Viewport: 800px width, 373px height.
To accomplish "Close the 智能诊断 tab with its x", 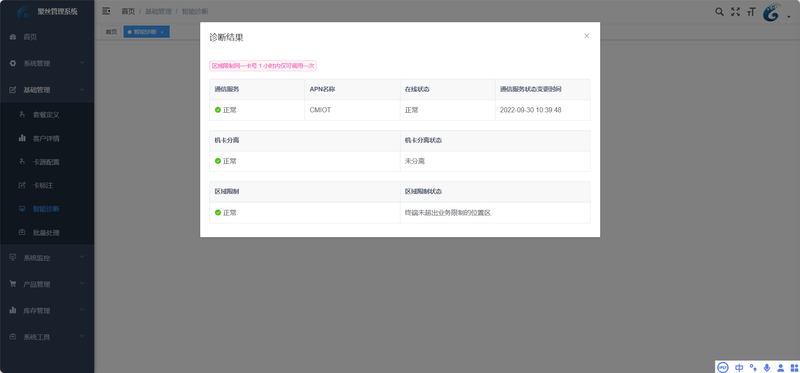I will click(162, 32).
